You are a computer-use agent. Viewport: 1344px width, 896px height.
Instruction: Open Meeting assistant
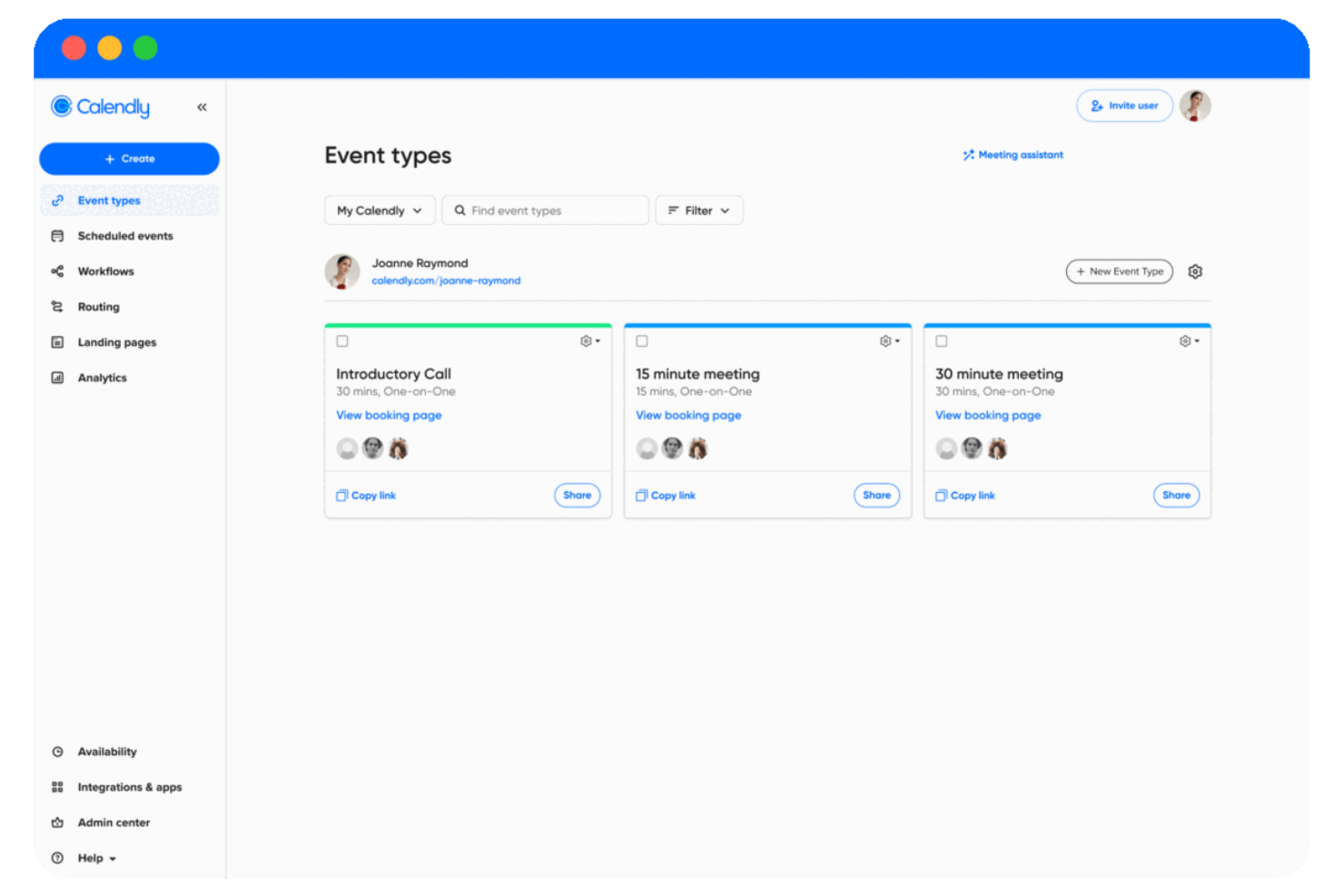click(1013, 155)
